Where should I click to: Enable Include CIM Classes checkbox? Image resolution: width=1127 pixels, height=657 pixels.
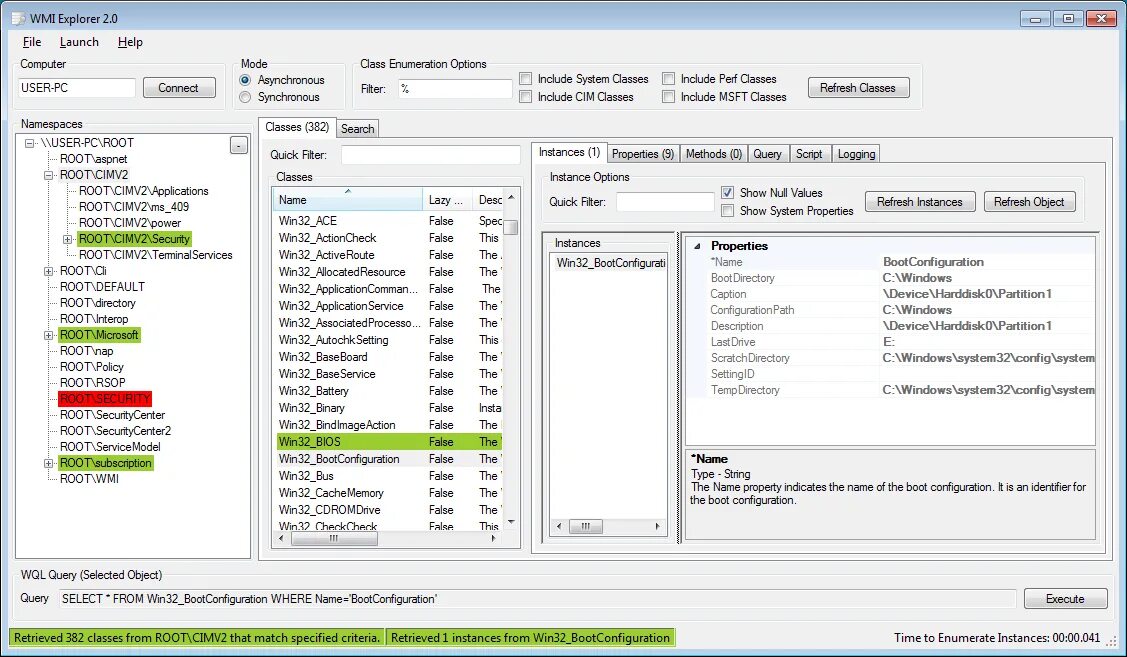tap(525, 96)
